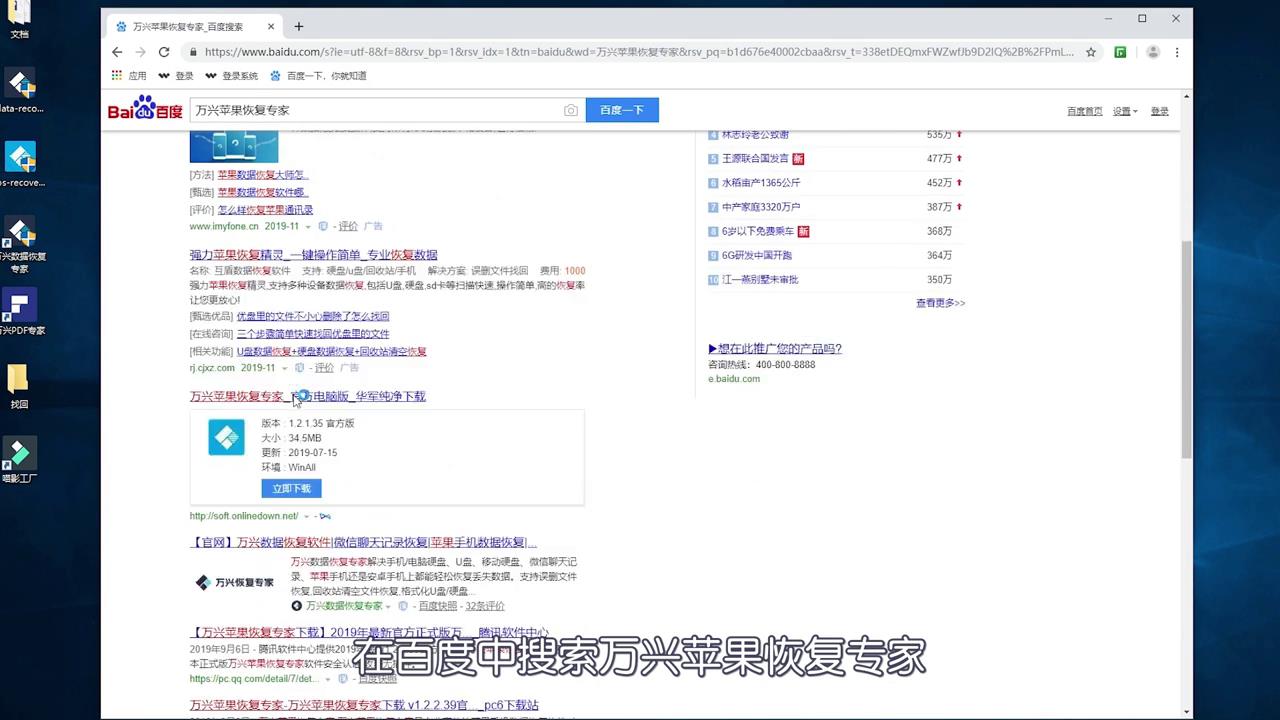Open Chrome's three-dot menu

tap(1177, 52)
